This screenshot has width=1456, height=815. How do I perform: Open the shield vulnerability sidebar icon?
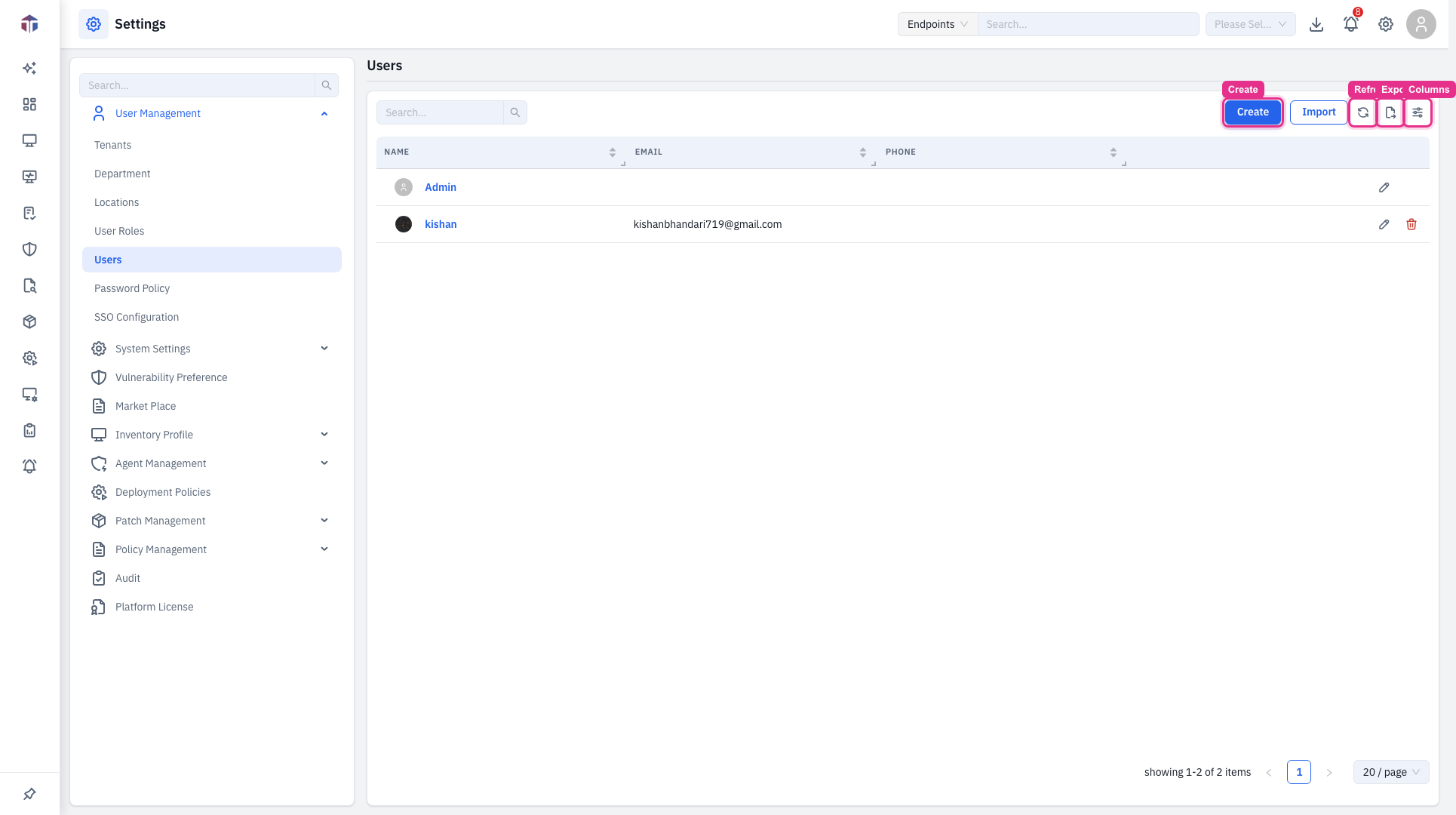(x=29, y=249)
